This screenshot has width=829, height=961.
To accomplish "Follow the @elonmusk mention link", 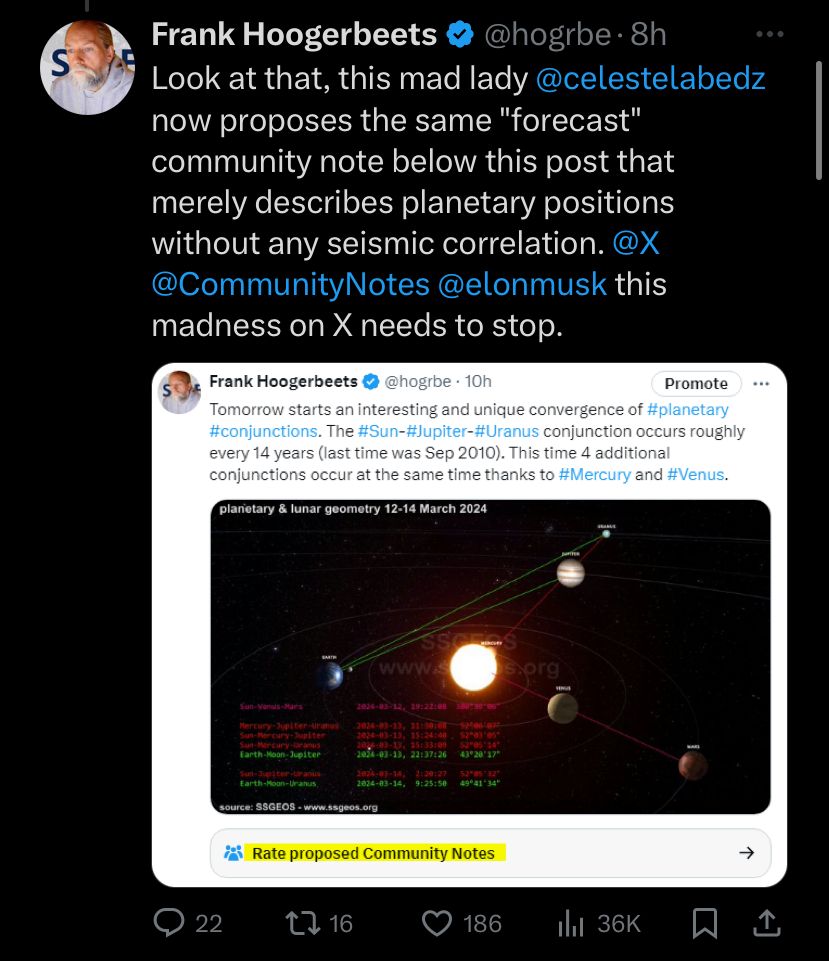I will tap(522, 284).
